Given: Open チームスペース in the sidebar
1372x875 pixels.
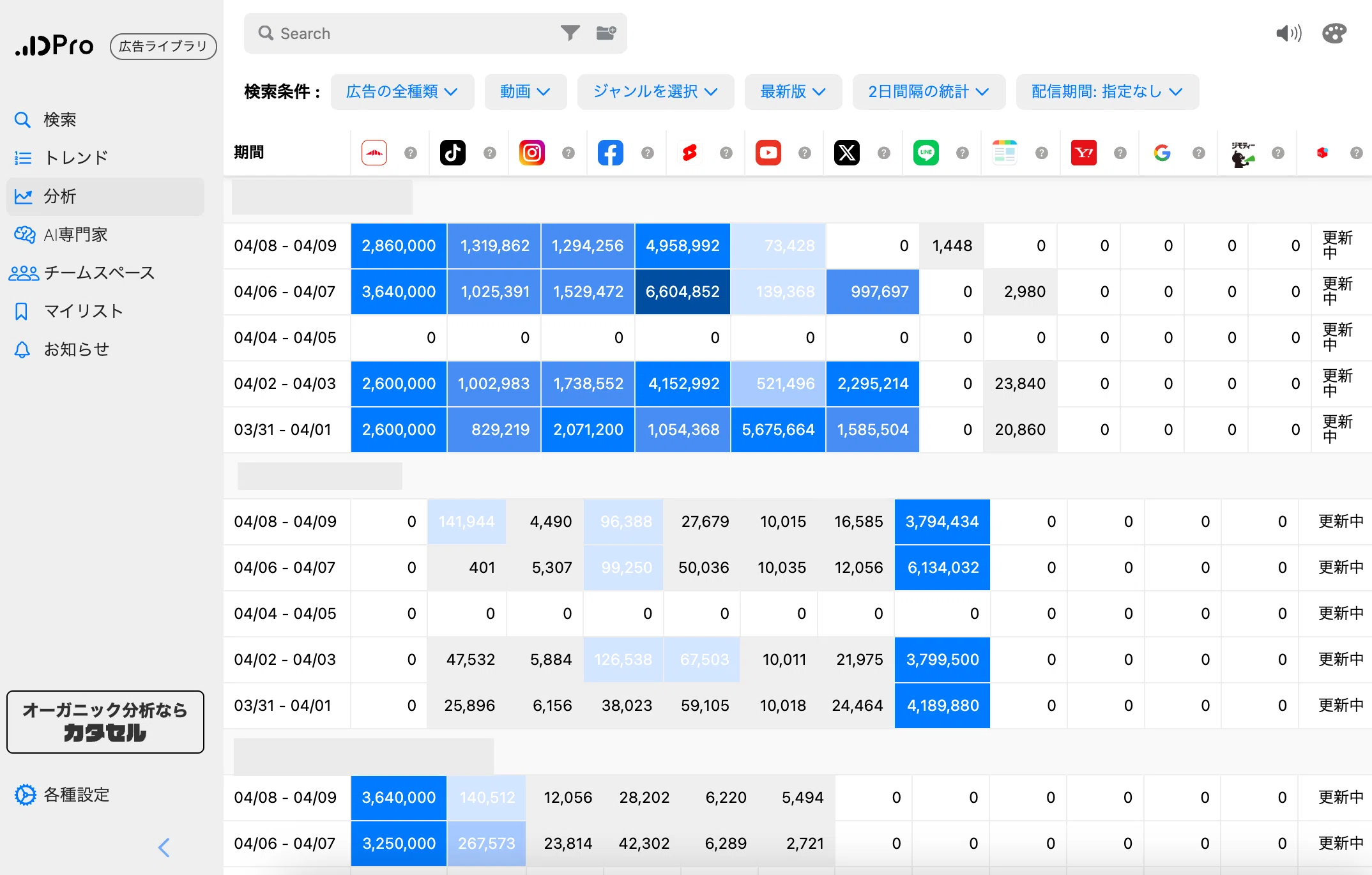Looking at the screenshot, I should pos(105,273).
